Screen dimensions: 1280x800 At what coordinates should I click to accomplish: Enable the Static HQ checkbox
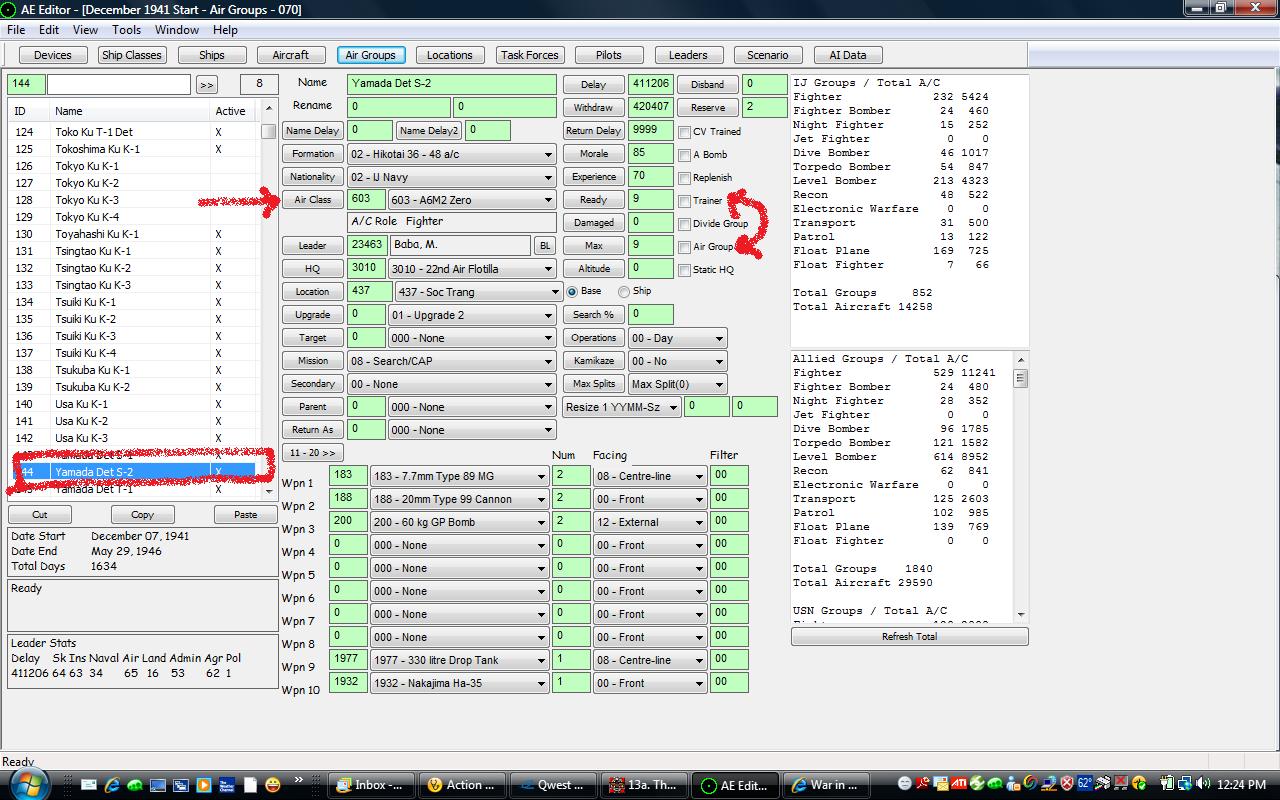pos(685,270)
